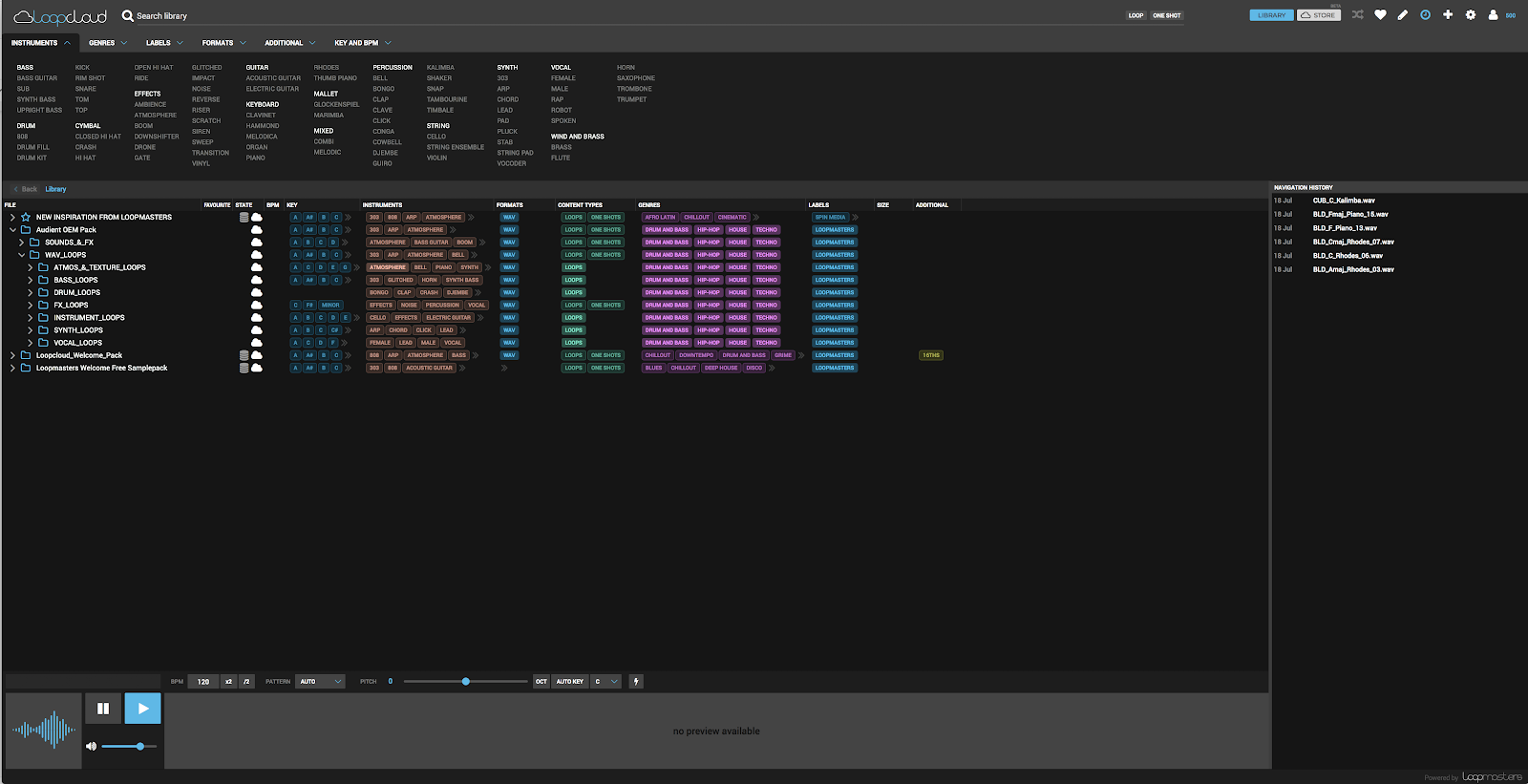
Task: Click the Back navigation link
Action: tap(26, 189)
